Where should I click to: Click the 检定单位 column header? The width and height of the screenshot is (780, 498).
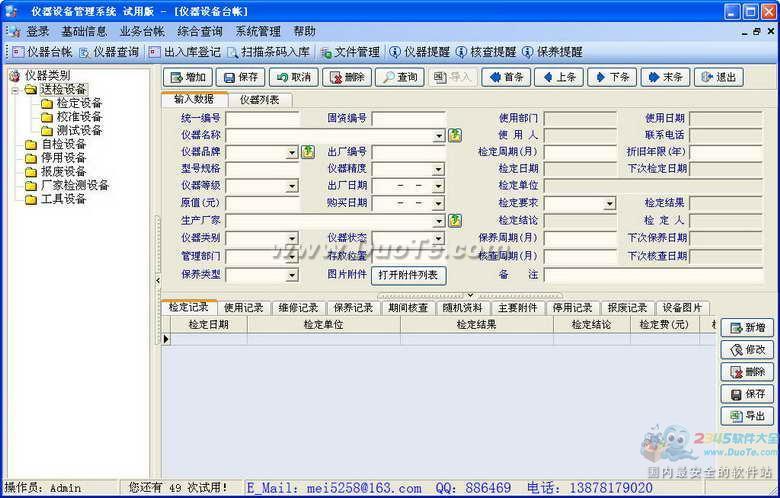pyautogui.click(x=323, y=325)
